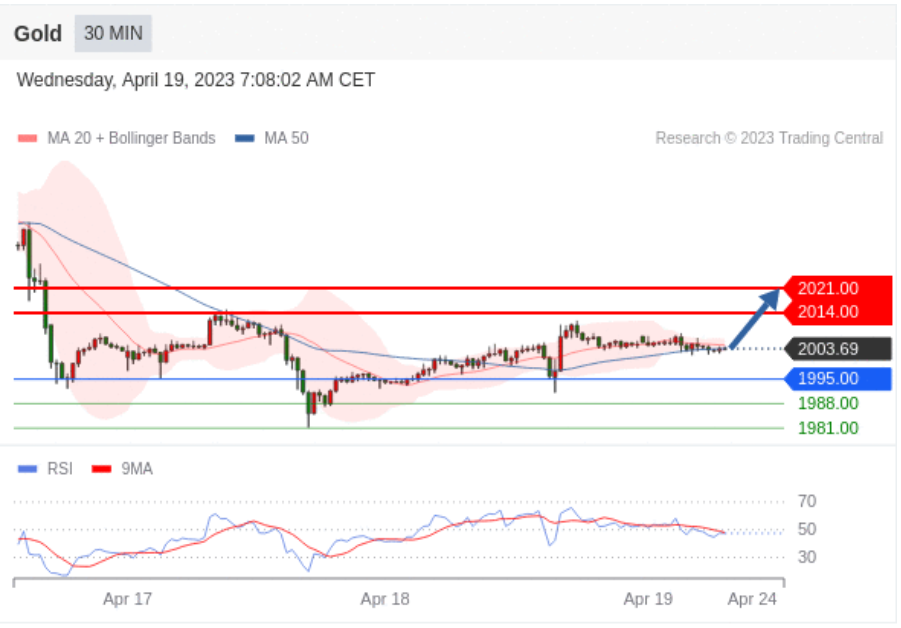Click the Apr 17 date axis label
The width and height of the screenshot is (901, 628).
pyautogui.click(x=128, y=599)
